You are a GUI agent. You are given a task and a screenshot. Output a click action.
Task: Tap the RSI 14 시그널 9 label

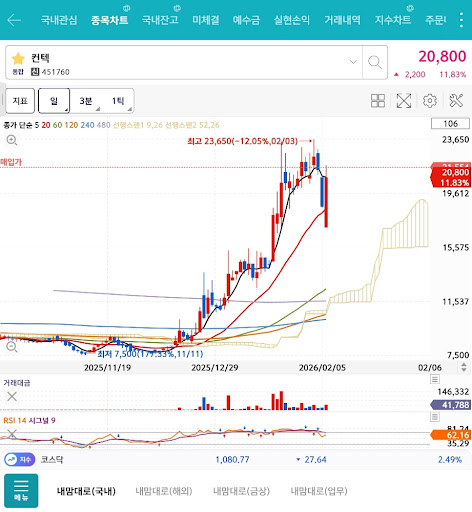(29, 421)
